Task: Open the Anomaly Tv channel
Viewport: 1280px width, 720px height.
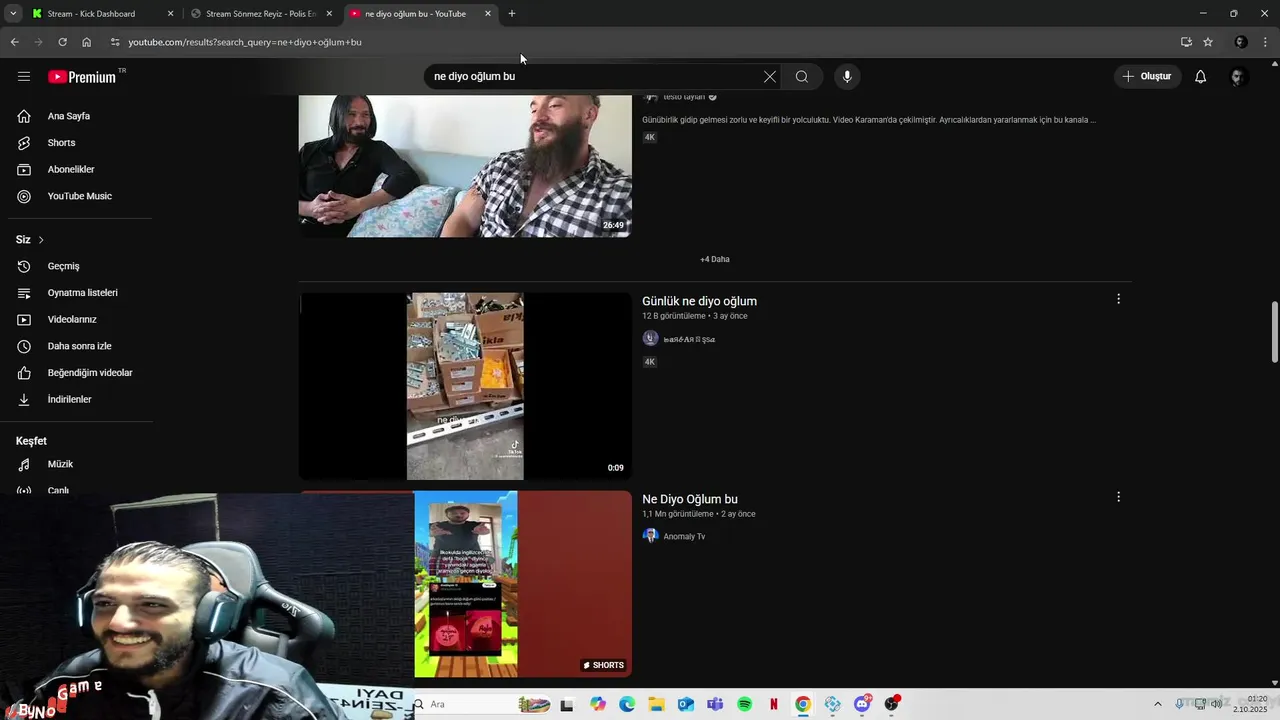Action: [x=684, y=536]
